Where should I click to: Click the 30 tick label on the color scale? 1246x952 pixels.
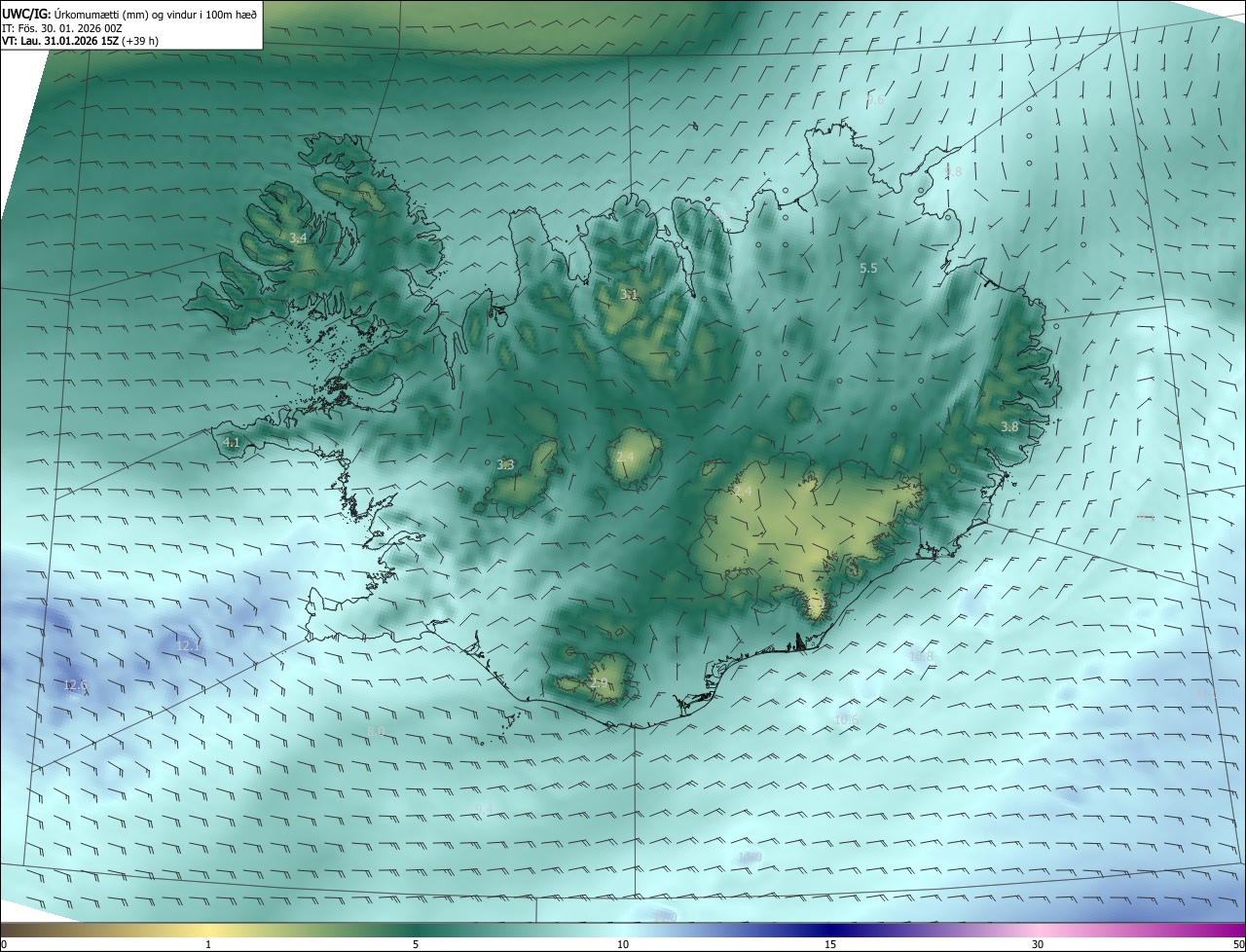click(1038, 944)
